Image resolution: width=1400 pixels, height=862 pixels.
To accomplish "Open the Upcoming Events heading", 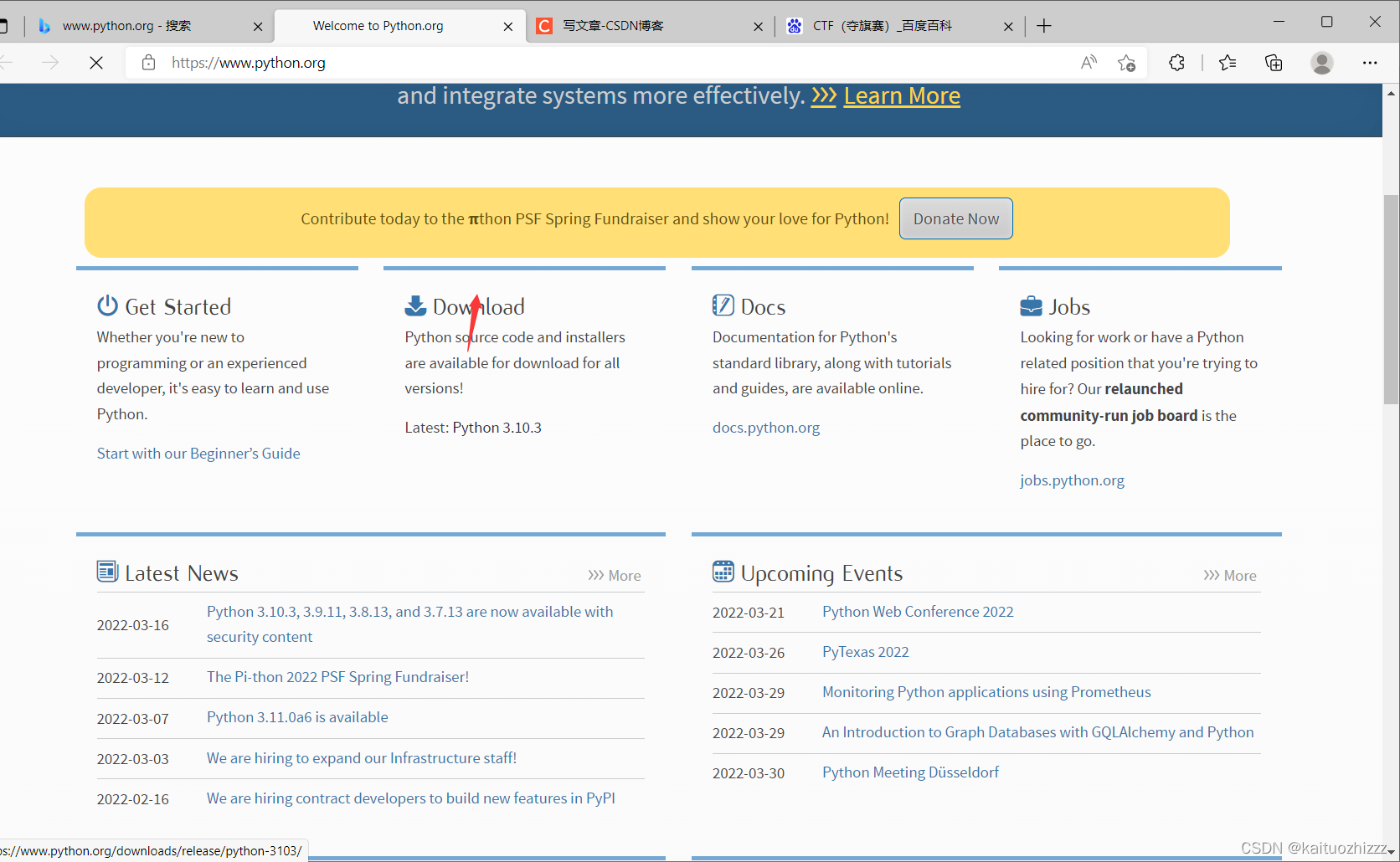I will (x=821, y=573).
